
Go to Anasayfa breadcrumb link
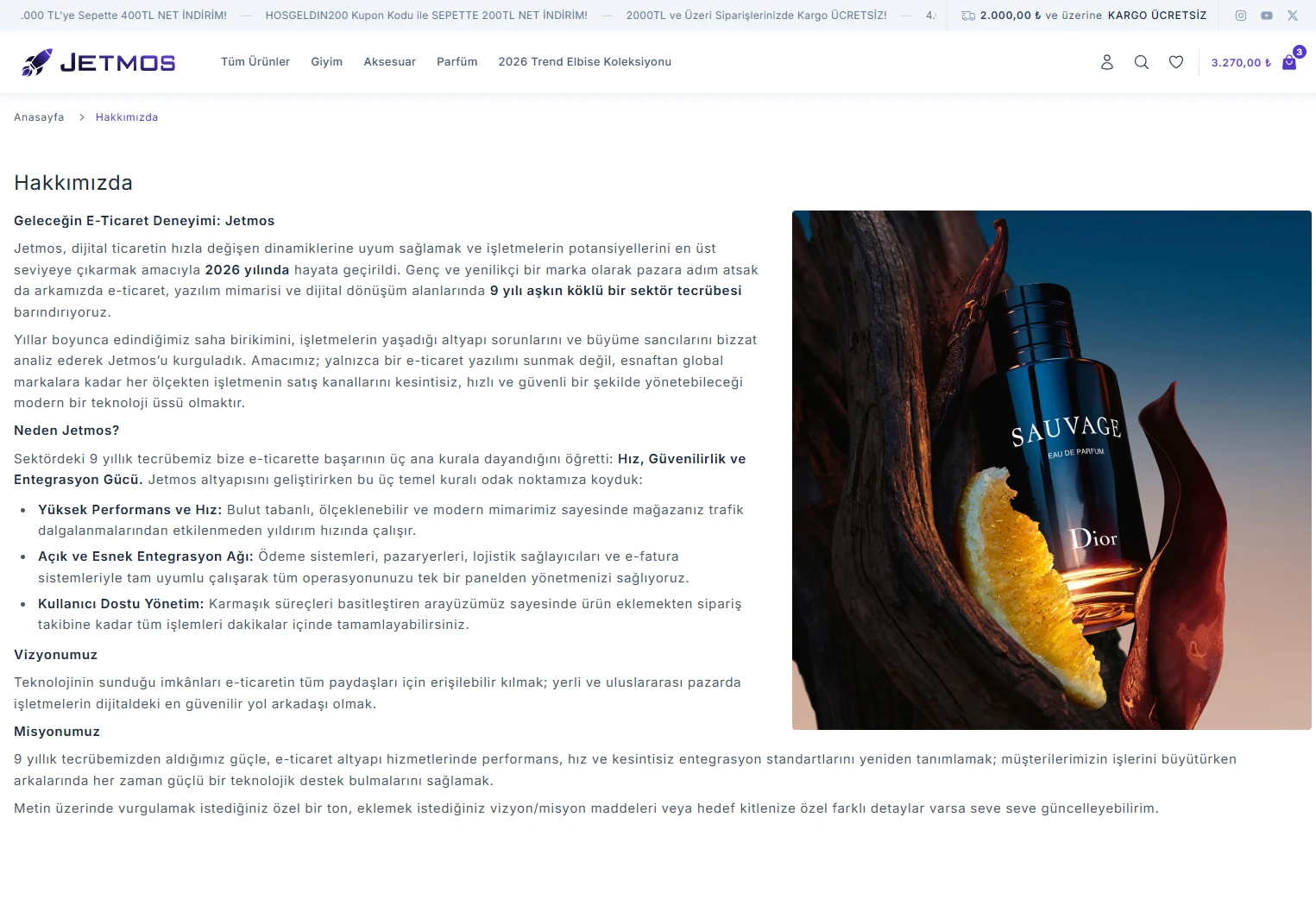click(x=39, y=117)
